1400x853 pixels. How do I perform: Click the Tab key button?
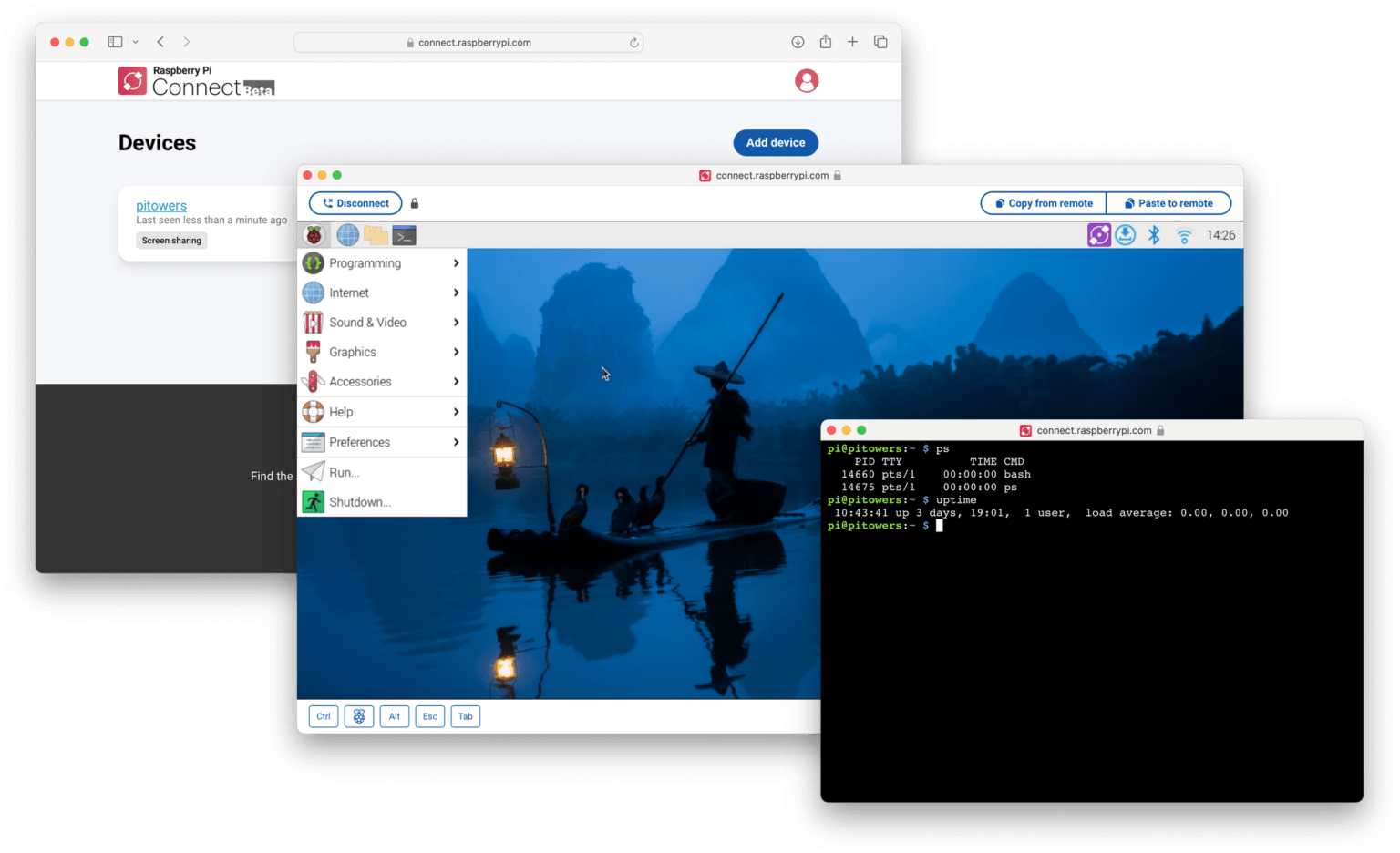(466, 716)
